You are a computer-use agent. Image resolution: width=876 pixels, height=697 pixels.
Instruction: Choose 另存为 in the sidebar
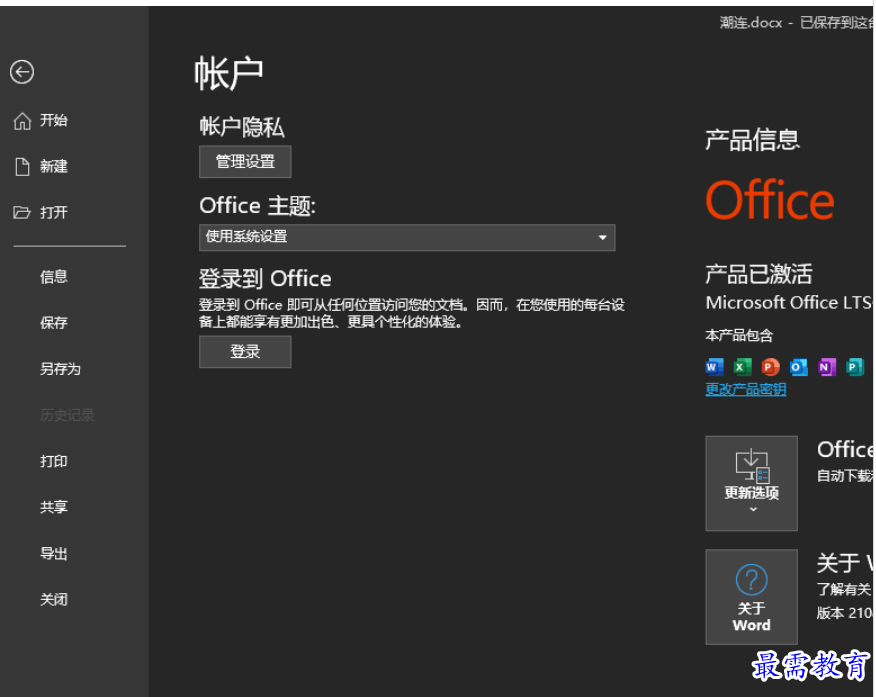point(60,369)
